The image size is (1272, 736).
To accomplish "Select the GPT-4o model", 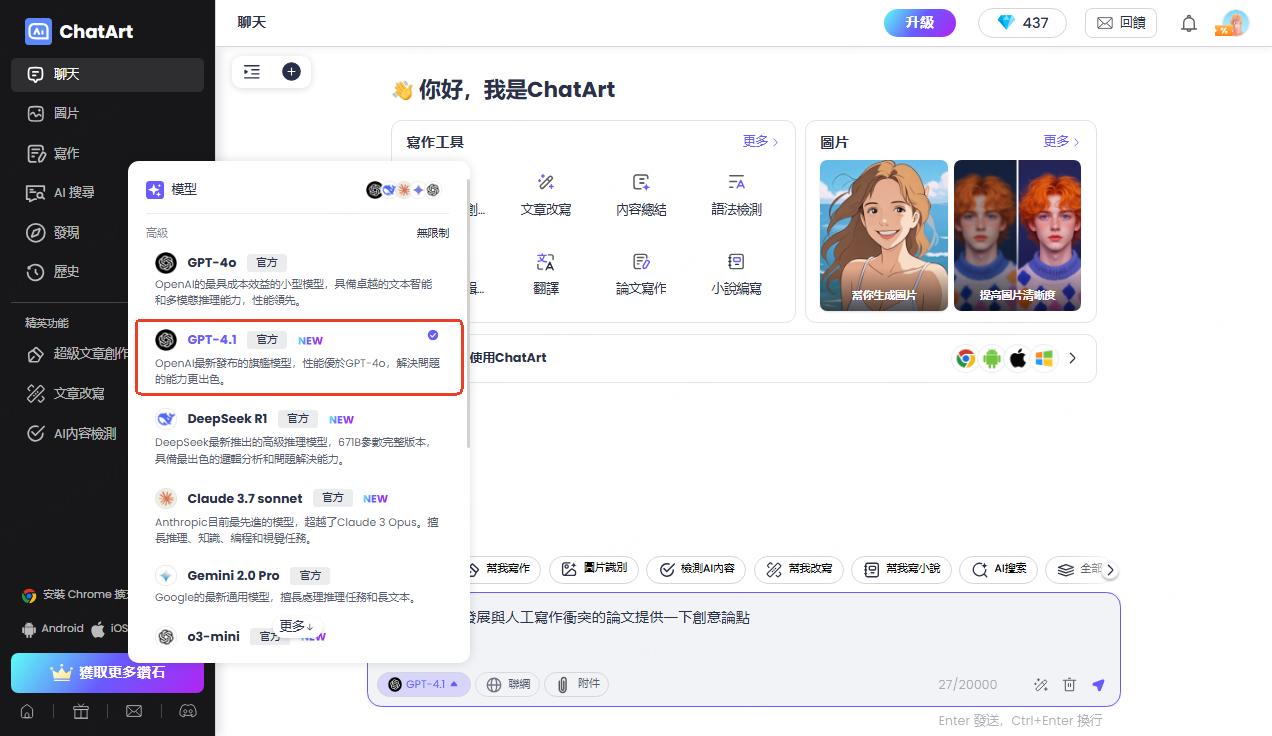I will pyautogui.click(x=299, y=279).
